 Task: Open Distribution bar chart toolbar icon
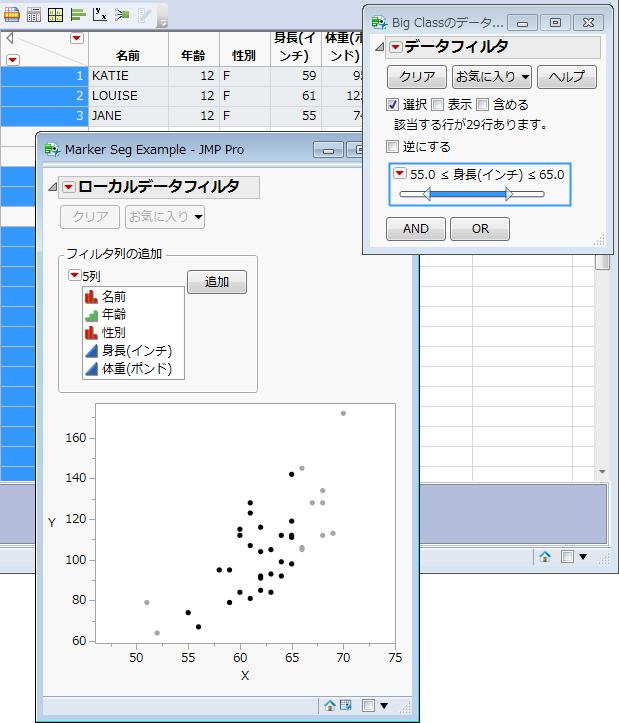78,15
